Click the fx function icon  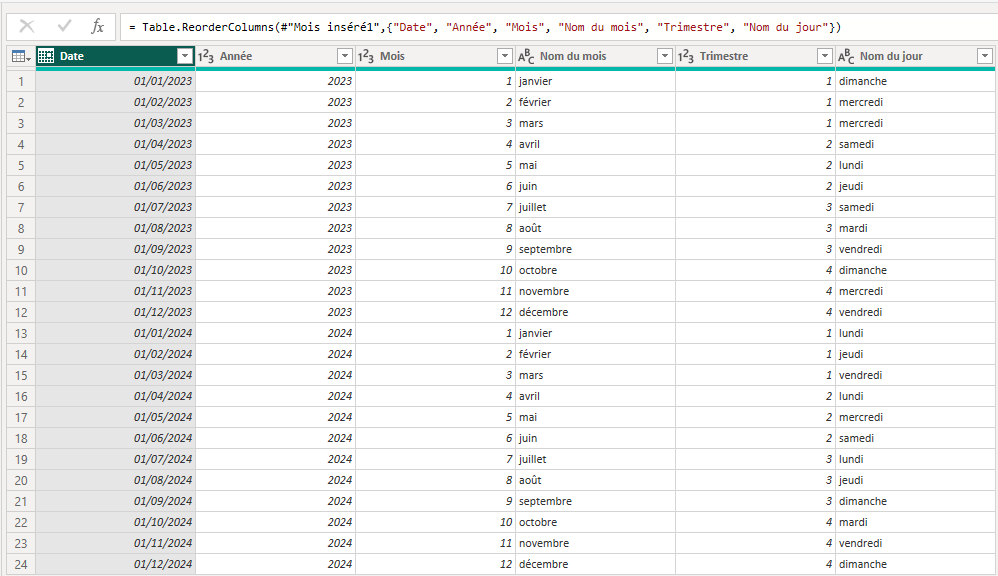pyautogui.click(x=97, y=26)
